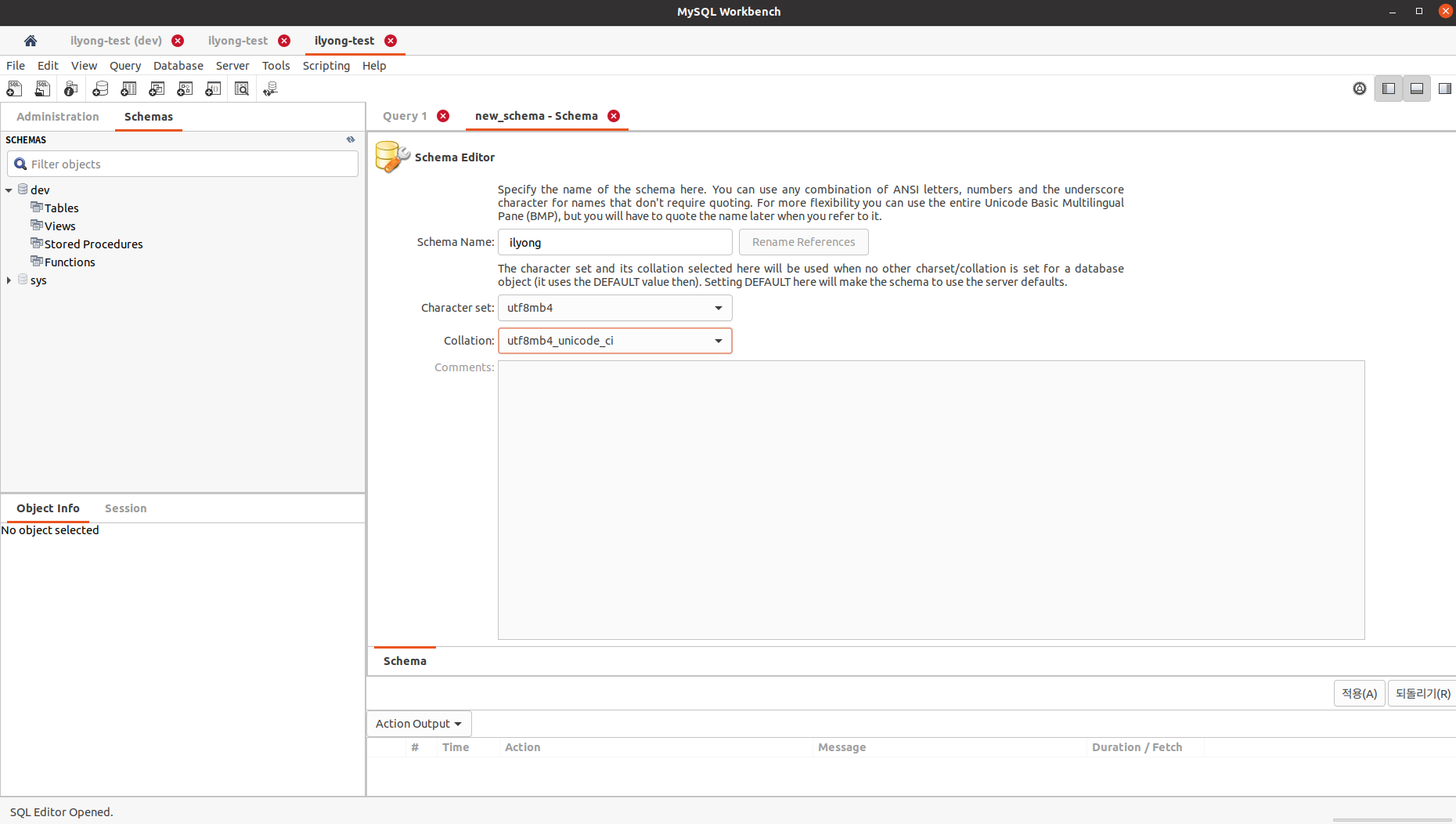Reconnect to DBMS toolbar icon
This screenshot has width=1456, height=824.
tap(271, 89)
